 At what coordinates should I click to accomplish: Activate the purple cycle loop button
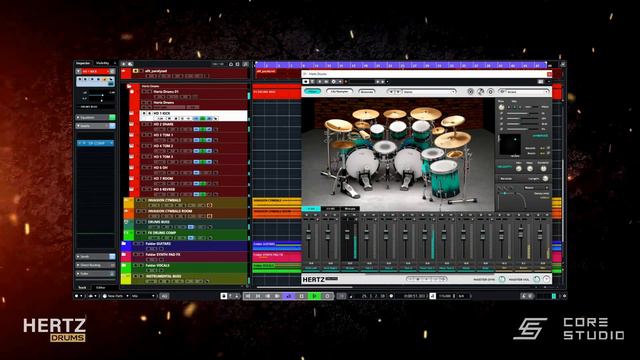click(x=289, y=296)
